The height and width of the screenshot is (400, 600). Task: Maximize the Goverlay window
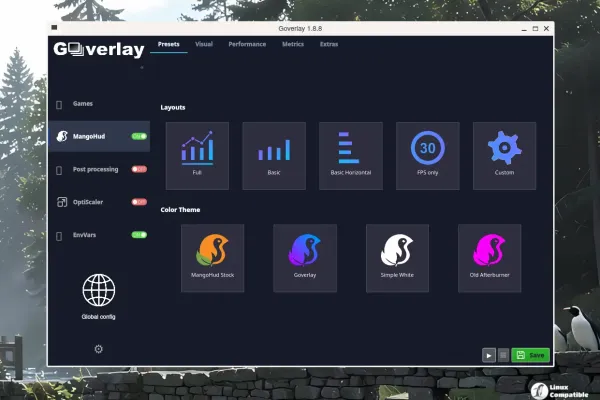tap(535, 29)
